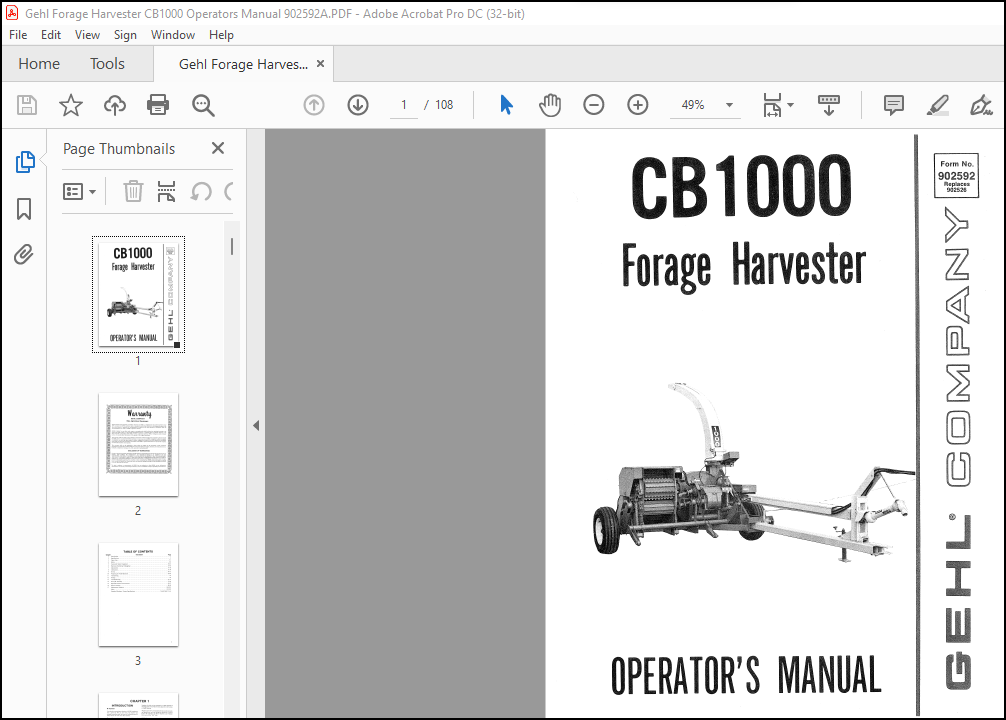The image size is (1006, 720).
Task: Select page 1 thumbnail
Action: [x=139, y=295]
